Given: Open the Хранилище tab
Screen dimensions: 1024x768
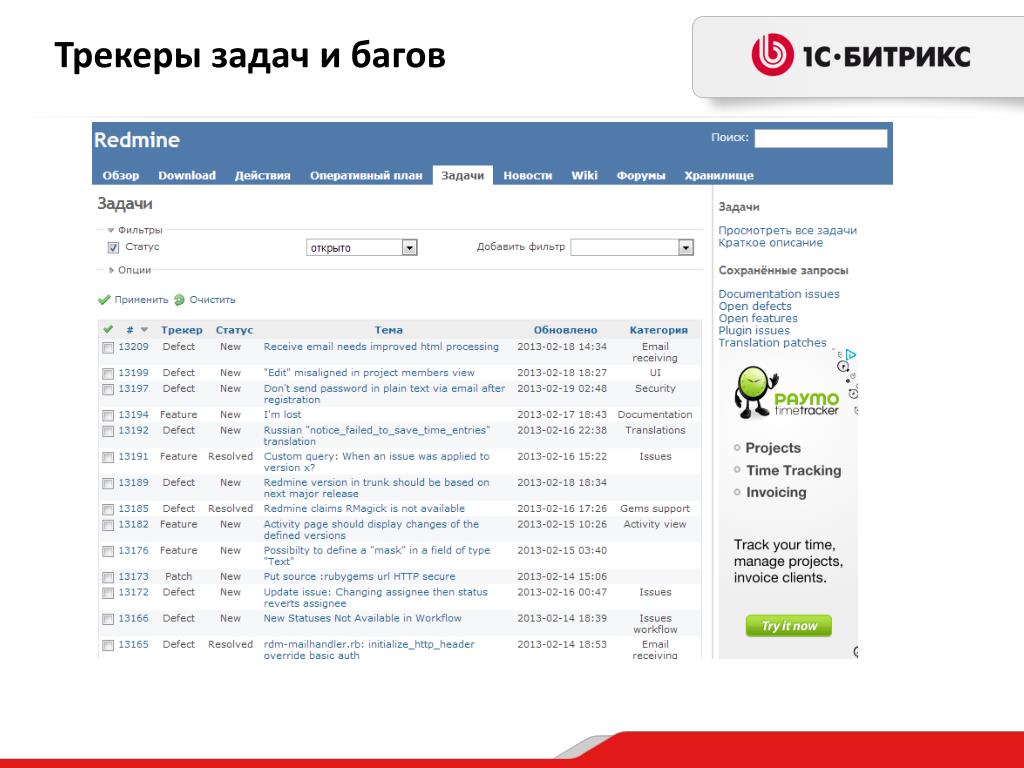Looking at the screenshot, I should click(719, 175).
